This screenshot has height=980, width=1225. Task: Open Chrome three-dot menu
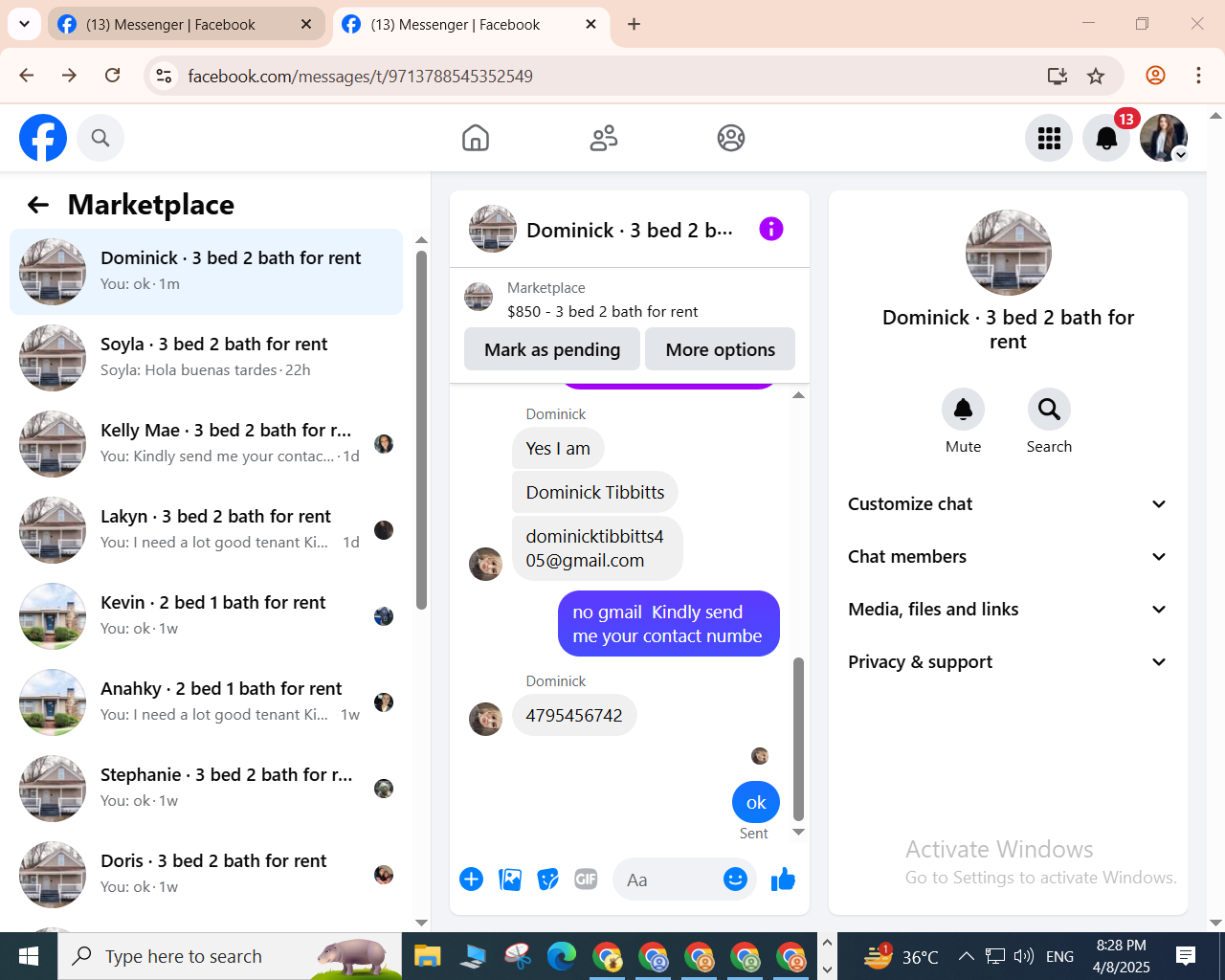coord(1198,76)
